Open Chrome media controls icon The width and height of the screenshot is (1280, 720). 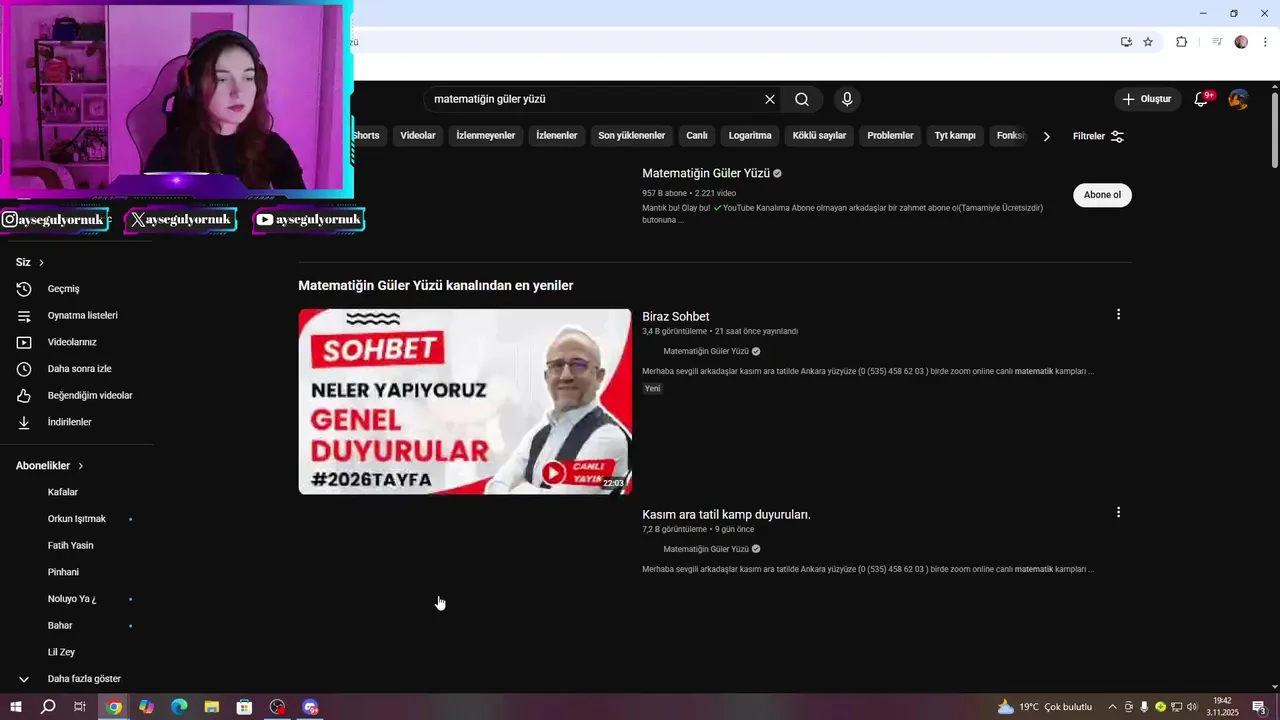coord(1217,42)
